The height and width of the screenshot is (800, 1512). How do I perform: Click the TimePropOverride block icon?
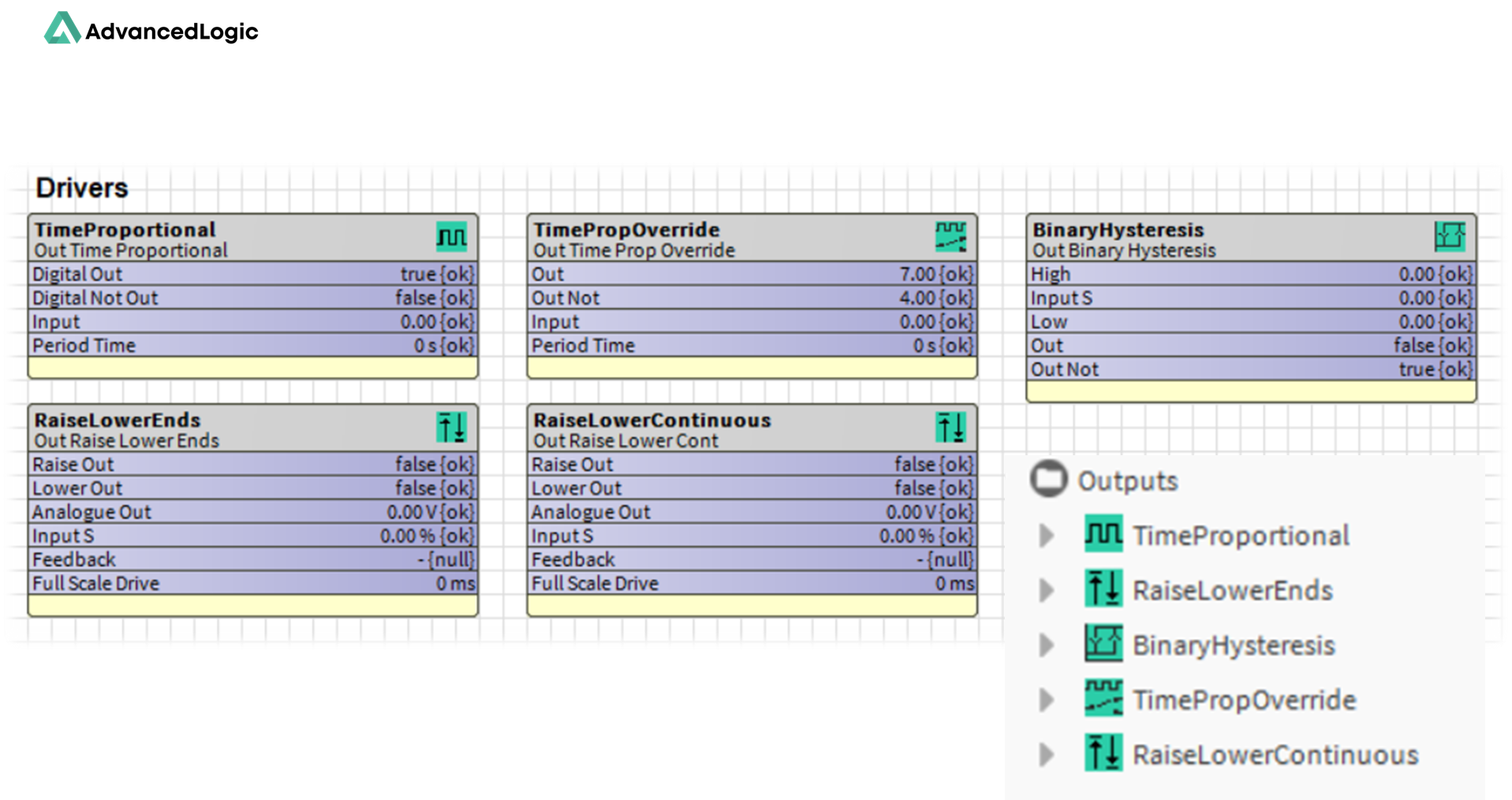click(950, 237)
